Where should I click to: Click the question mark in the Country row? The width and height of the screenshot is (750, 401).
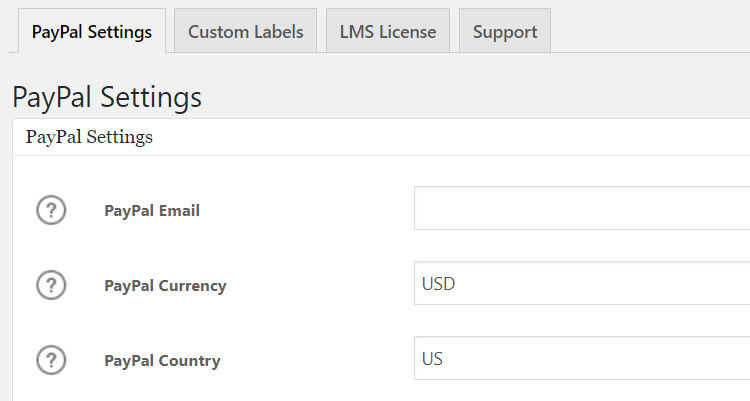[x=51, y=360]
